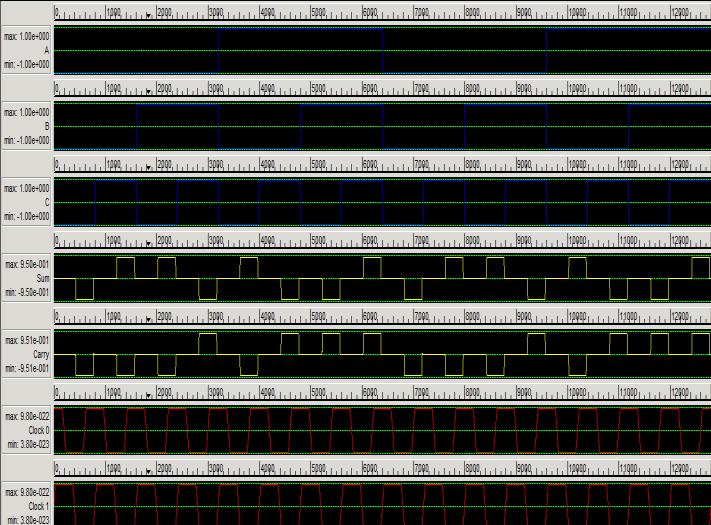Click the max 9.50e-001 value of Sum
711x525 pixels.
[x=27, y=264]
